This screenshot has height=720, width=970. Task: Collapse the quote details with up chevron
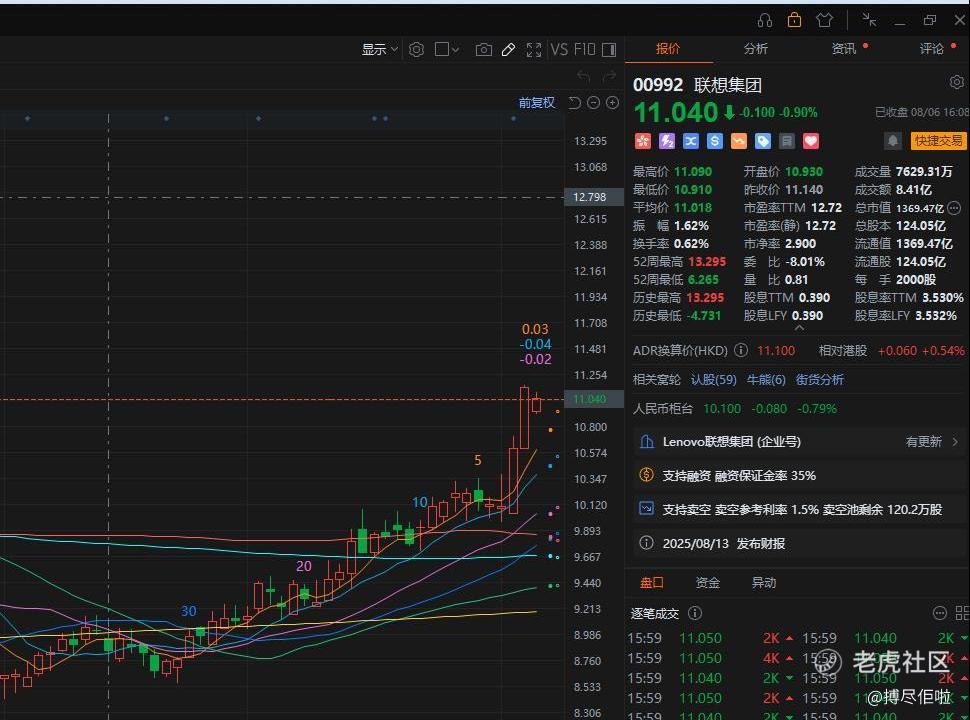click(x=799, y=328)
